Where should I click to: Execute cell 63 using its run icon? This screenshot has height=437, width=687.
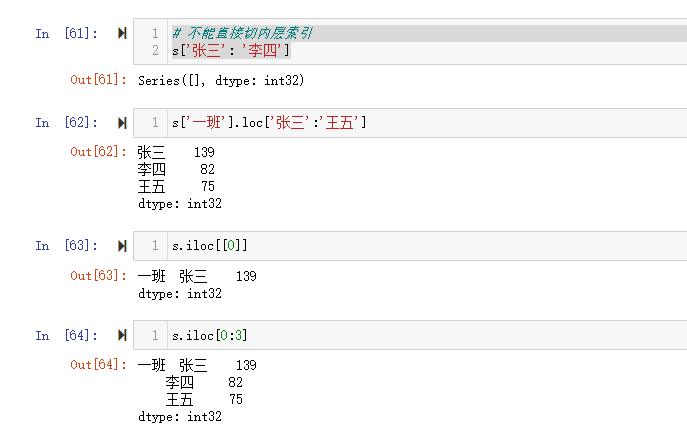pos(122,245)
